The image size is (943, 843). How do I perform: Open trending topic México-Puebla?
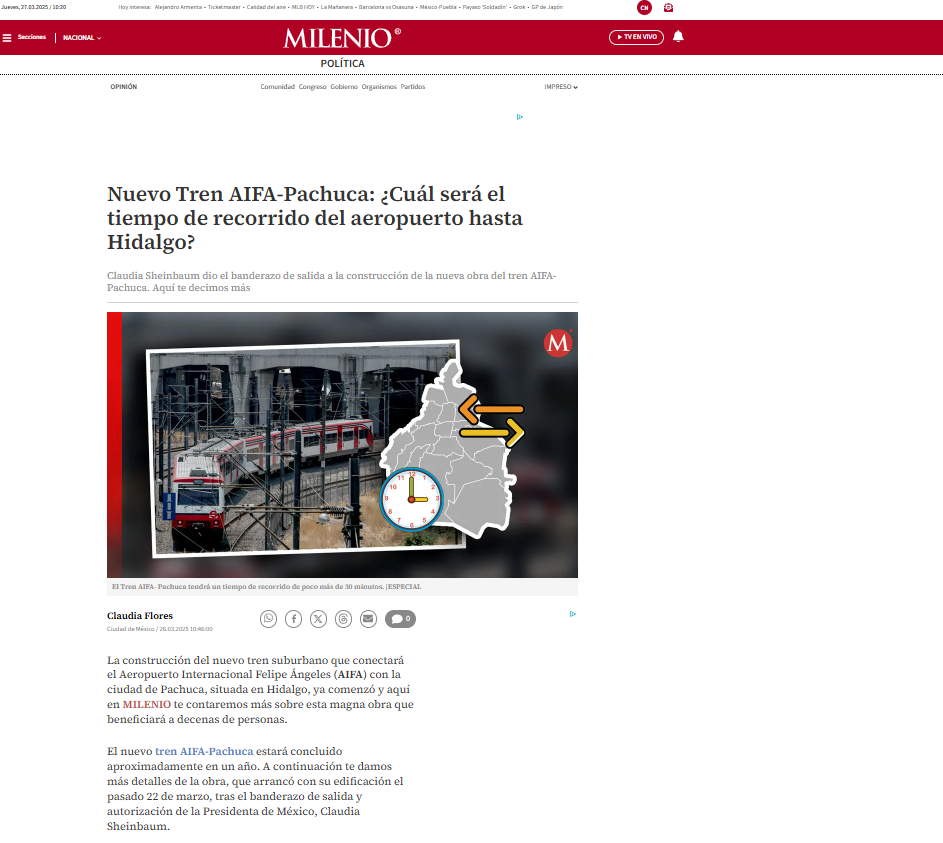(438, 7)
